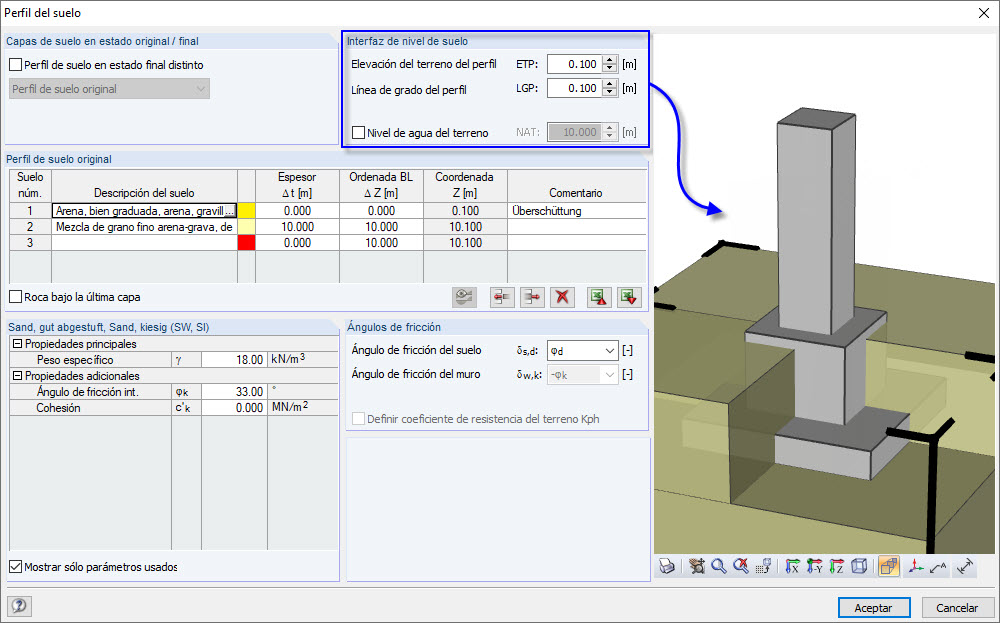Viewport: 1000px width, 623px height.
Task: Click the 'Comentario' column header
Action: click(x=577, y=186)
